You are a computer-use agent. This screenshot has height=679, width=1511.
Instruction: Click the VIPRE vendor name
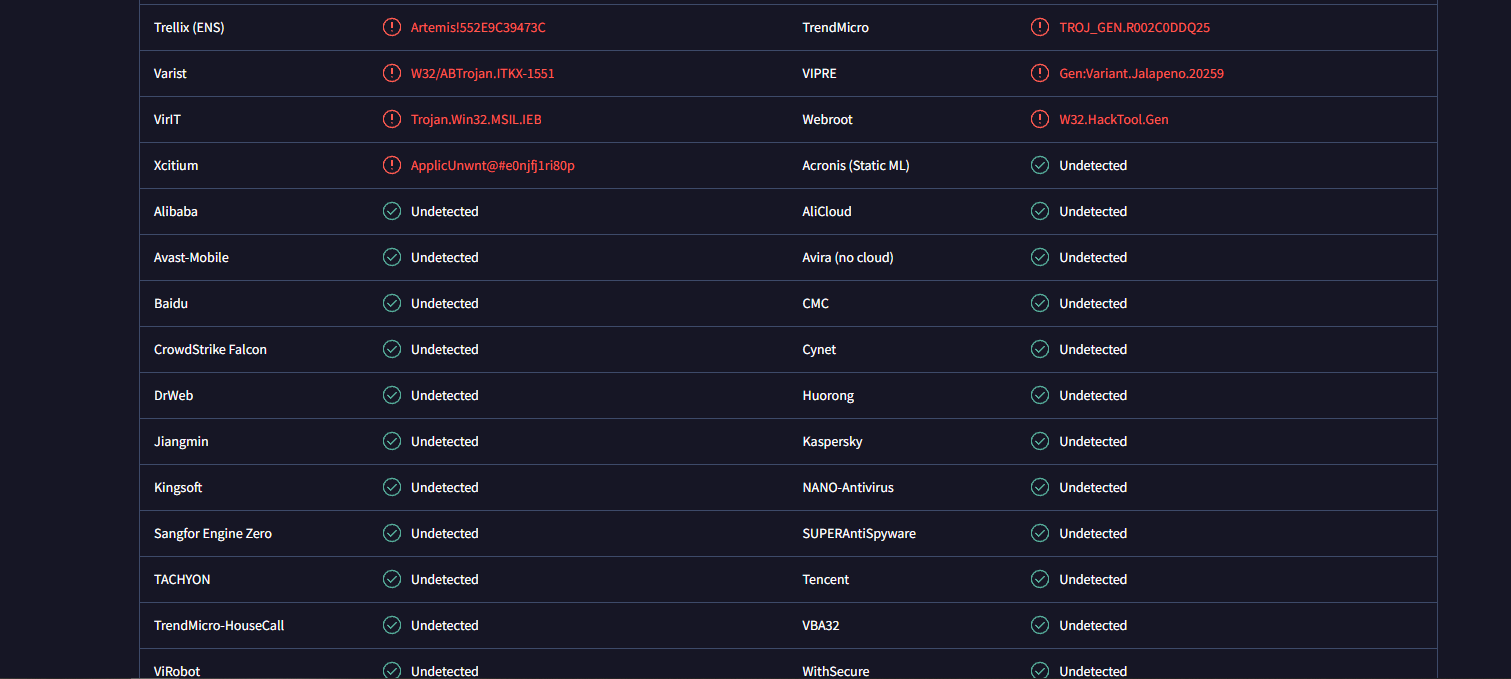(x=819, y=74)
